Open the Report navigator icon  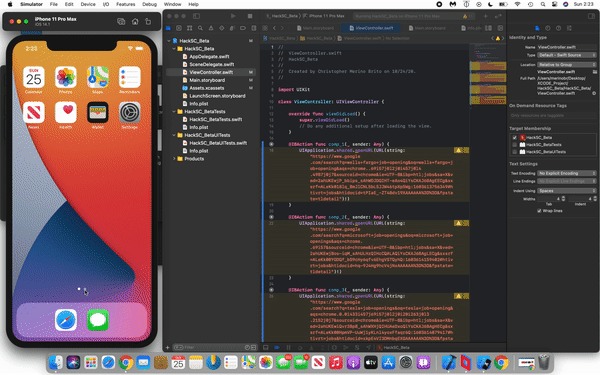(253, 28)
